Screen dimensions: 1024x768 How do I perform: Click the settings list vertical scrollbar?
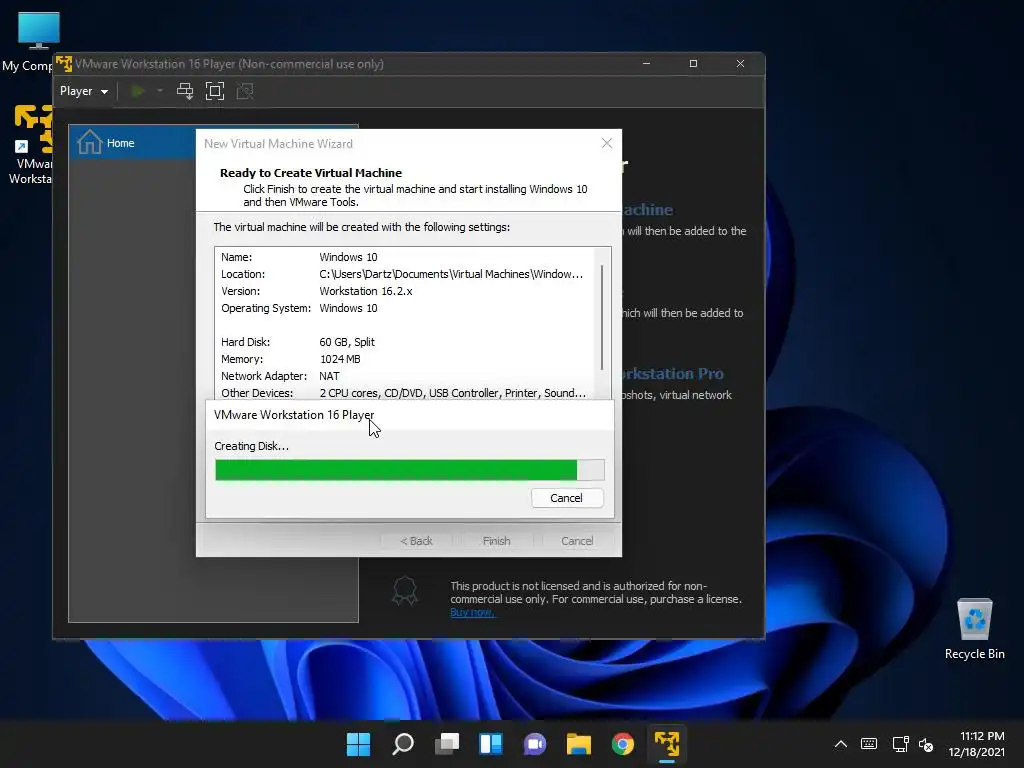(602, 319)
